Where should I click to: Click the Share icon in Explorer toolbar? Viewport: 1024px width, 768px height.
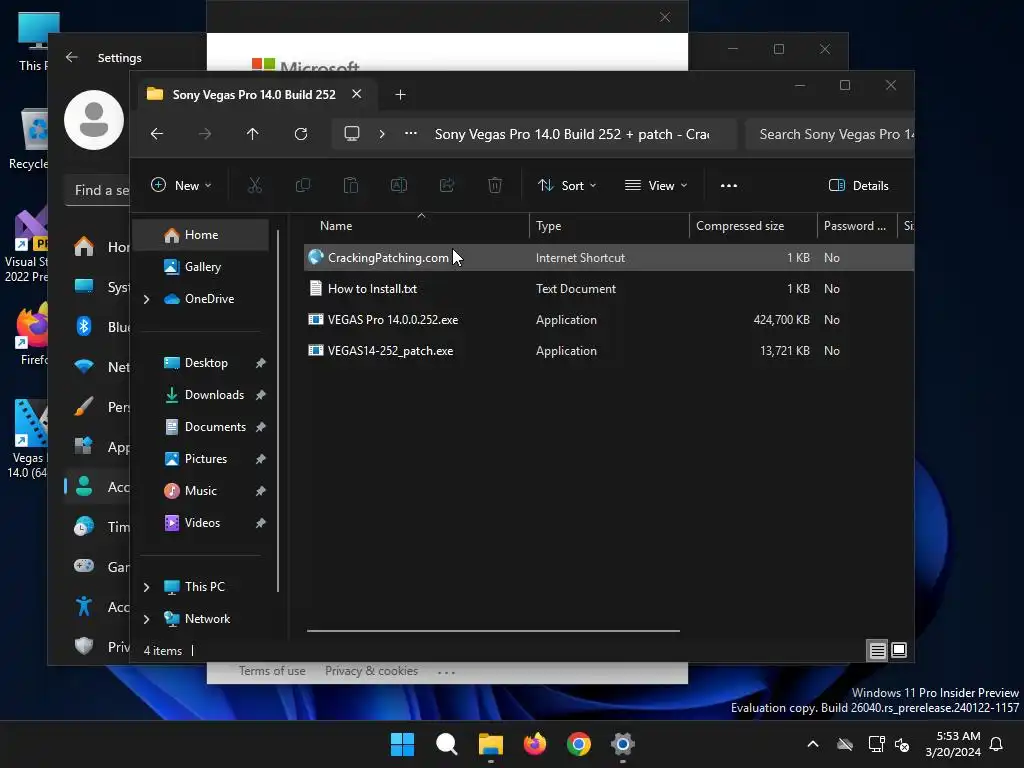pos(447,185)
